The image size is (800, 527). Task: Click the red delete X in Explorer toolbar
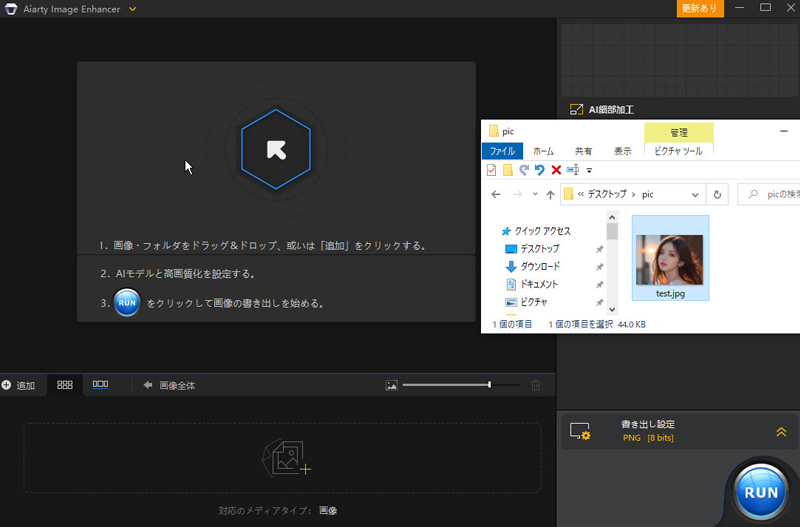click(556, 170)
